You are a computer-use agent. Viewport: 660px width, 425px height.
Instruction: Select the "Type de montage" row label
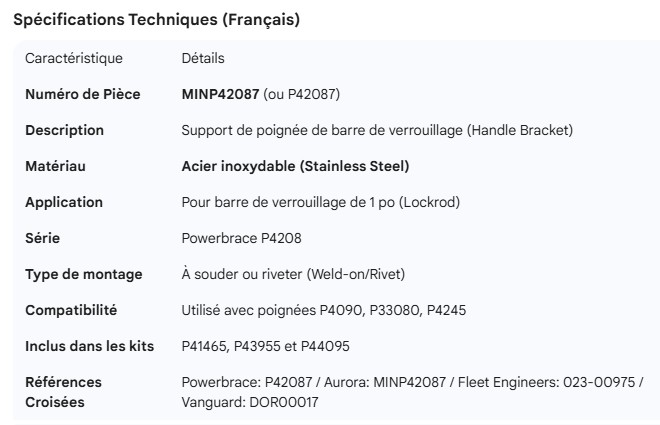coord(83,274)
